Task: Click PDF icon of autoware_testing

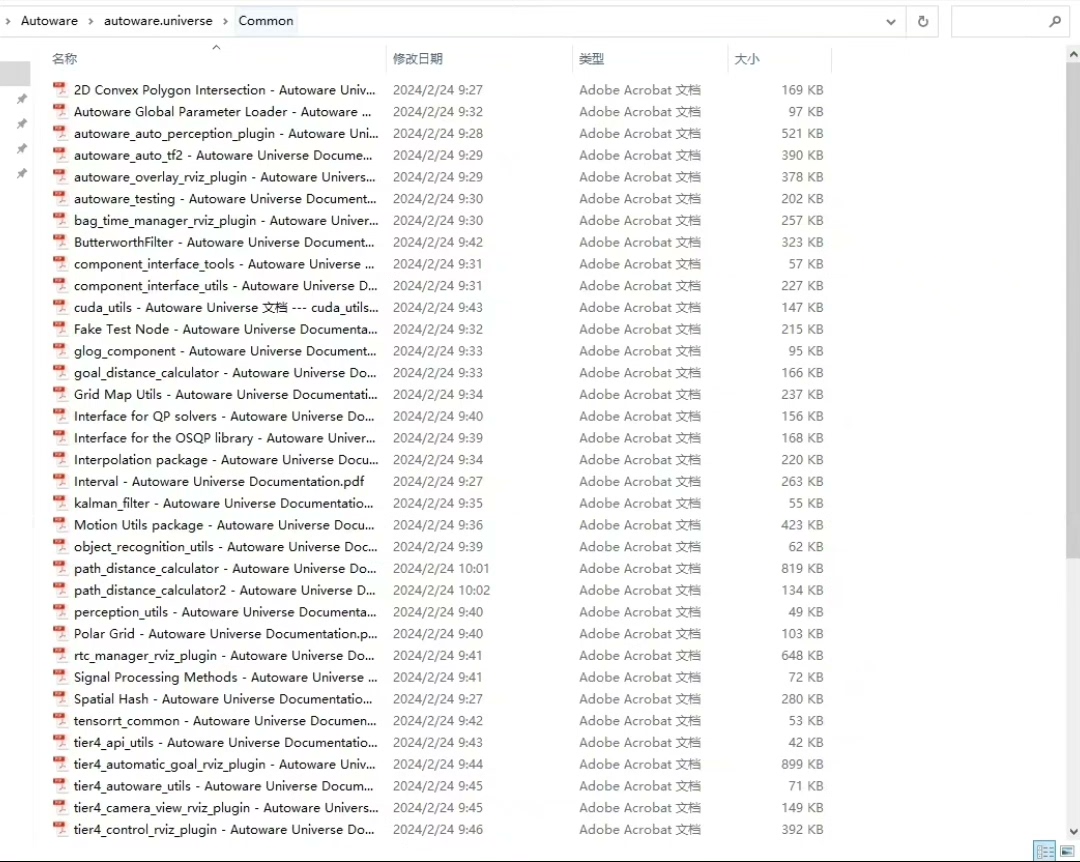Action: coord(61,198)
